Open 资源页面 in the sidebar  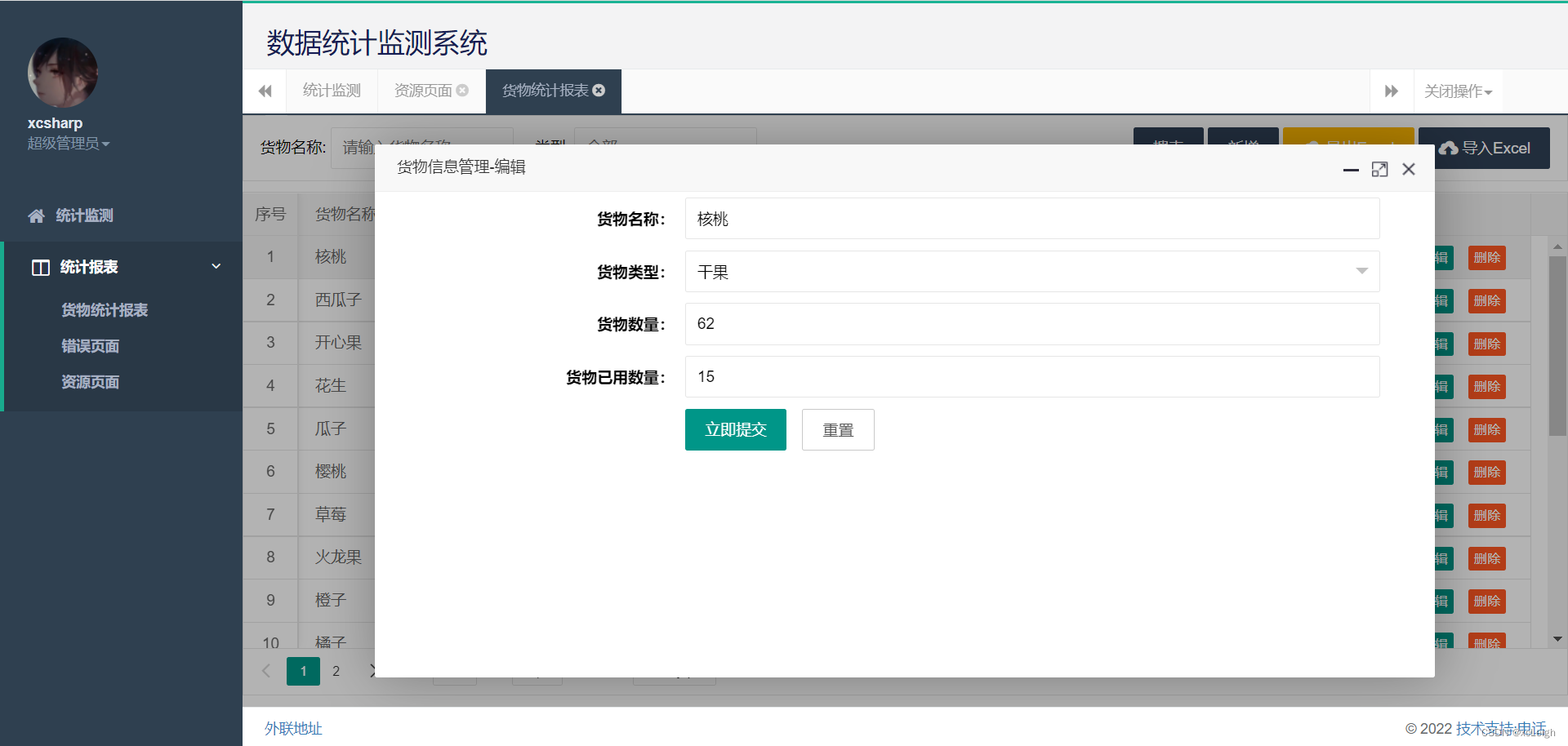click(90, 382)
